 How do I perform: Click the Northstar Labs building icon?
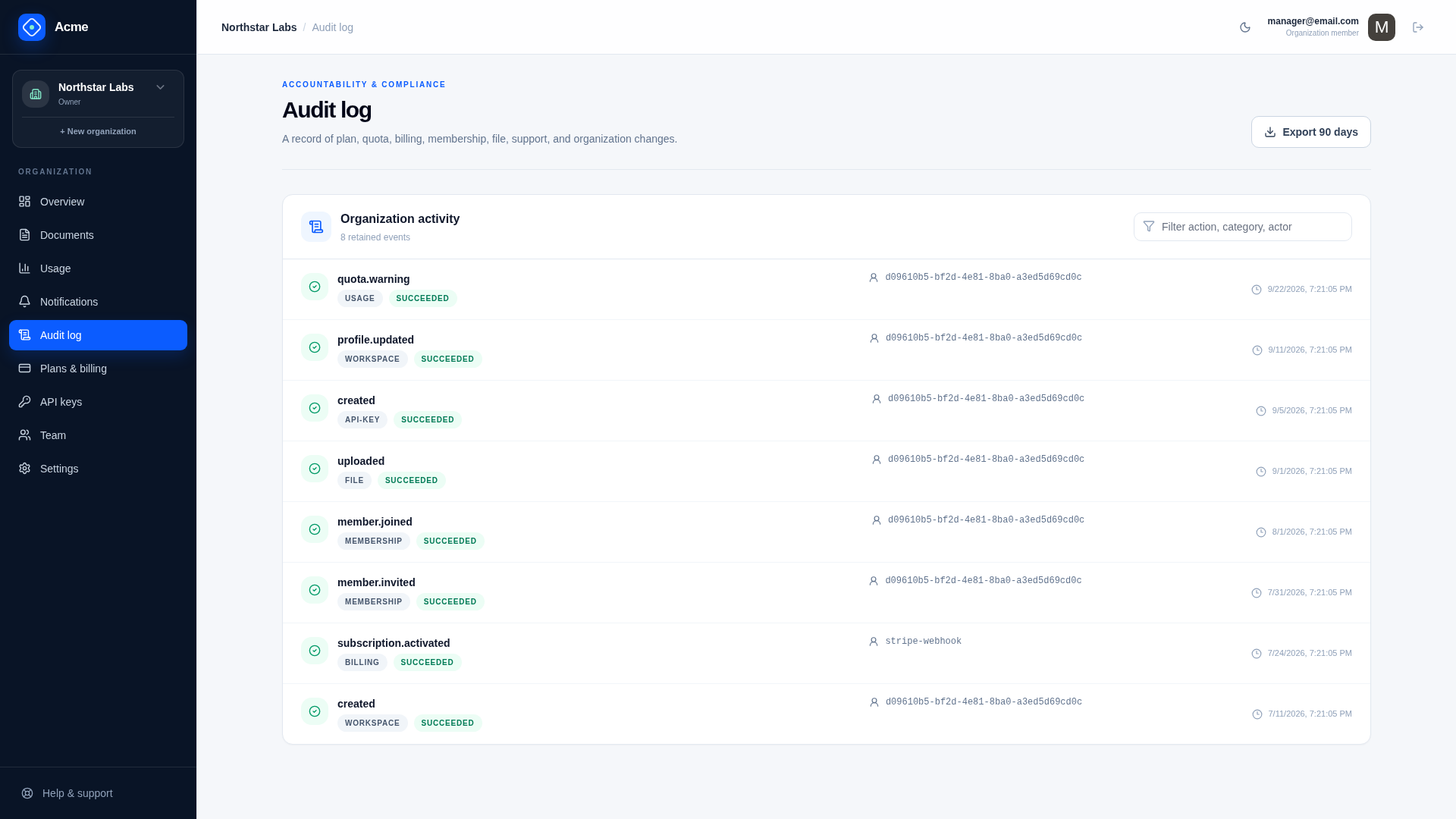click(x=36, y=94)
